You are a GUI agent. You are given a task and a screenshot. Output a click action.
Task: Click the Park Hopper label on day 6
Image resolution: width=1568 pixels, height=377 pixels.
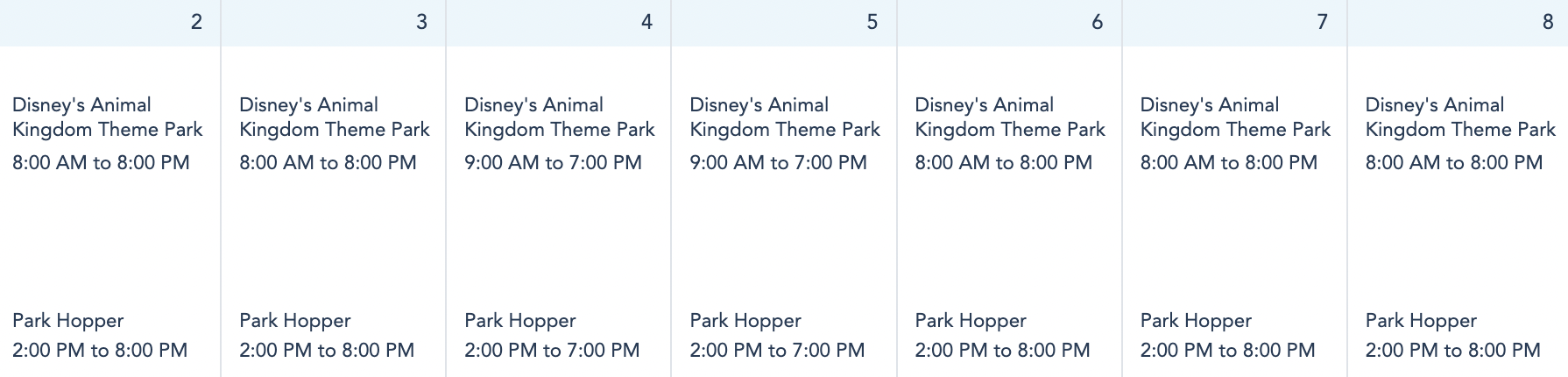point(970,321)
